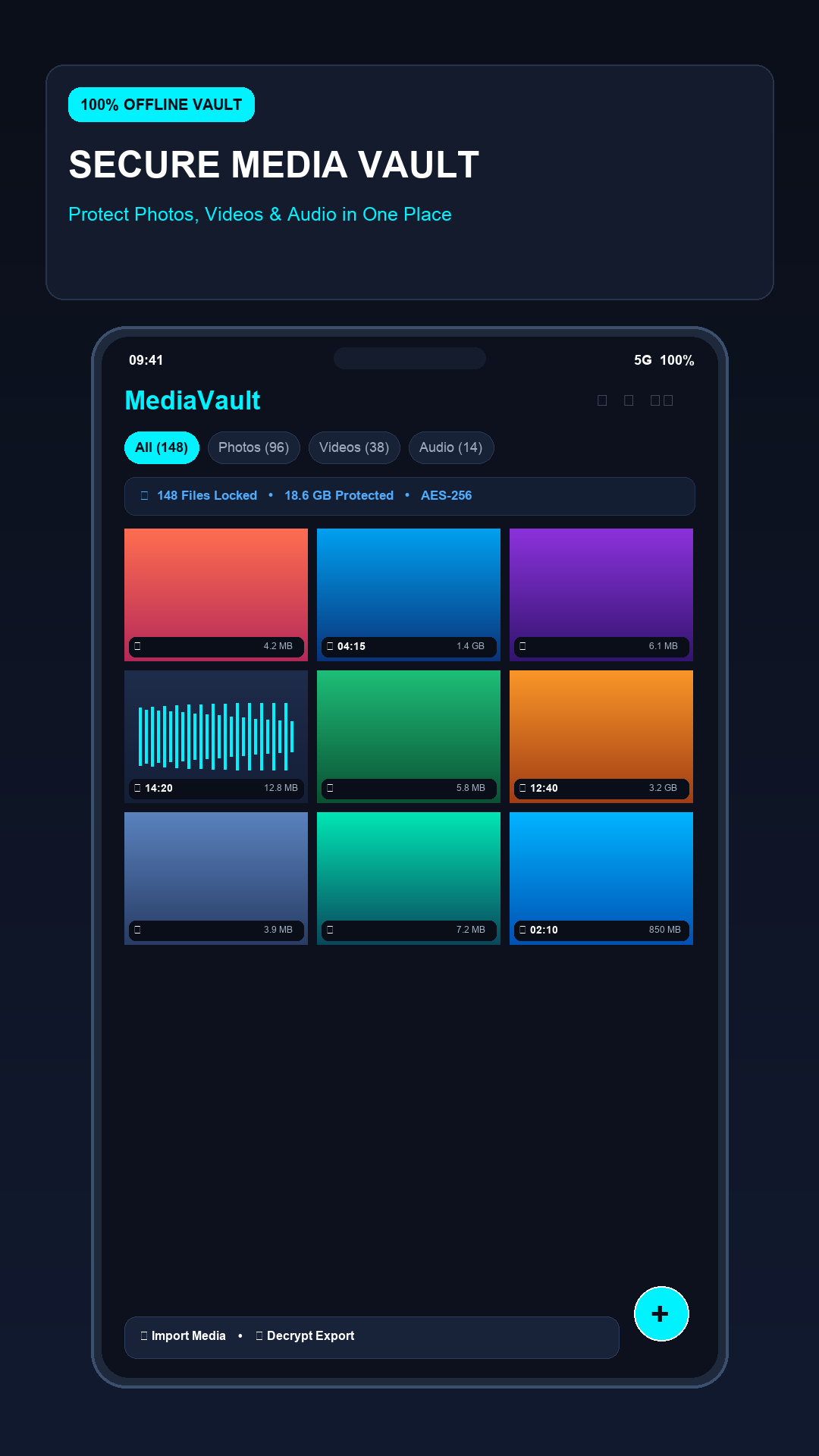Click the 5G signal indicator
The height and width of the screenshot is (1456, 819).
point(643,360)
